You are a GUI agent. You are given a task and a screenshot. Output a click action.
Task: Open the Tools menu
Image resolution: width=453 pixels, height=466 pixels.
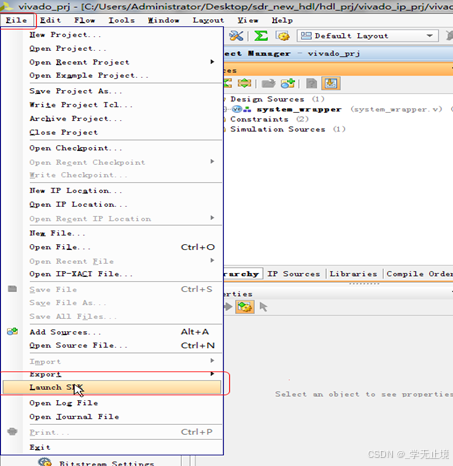[122, 20]
